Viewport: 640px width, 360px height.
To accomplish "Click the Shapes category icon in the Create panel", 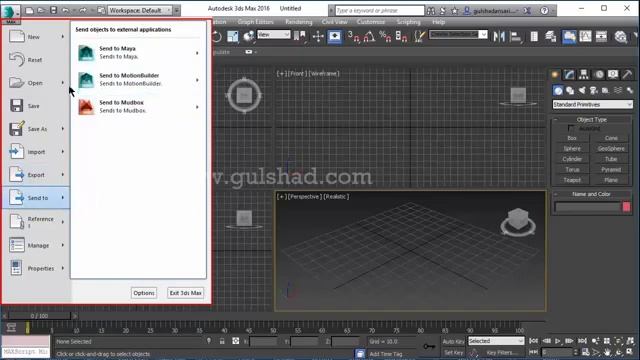I will click(570, 90).
